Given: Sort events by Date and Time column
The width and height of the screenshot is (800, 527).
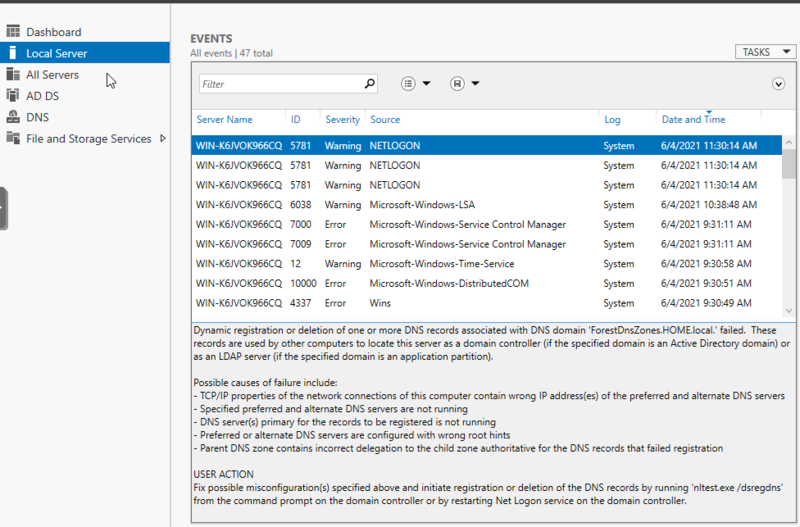Looking at the screenshot, I should point(693,120).
